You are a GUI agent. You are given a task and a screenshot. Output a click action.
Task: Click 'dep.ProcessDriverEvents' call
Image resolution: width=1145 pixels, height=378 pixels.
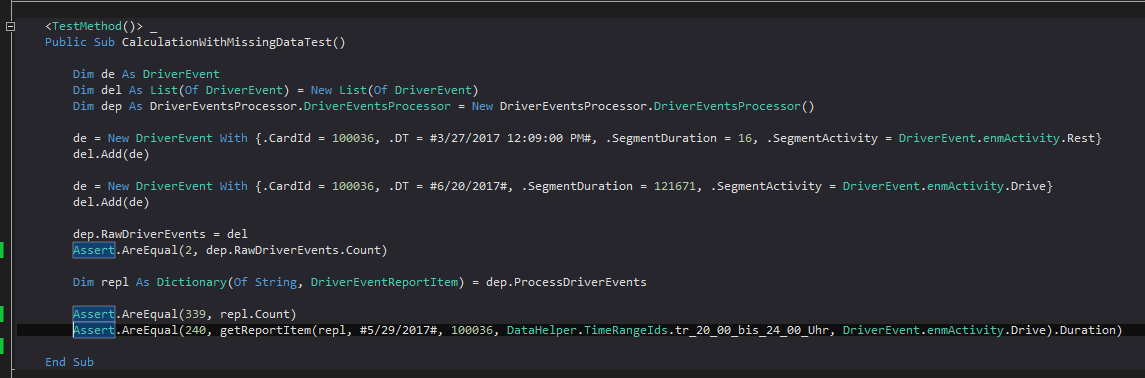566,282
